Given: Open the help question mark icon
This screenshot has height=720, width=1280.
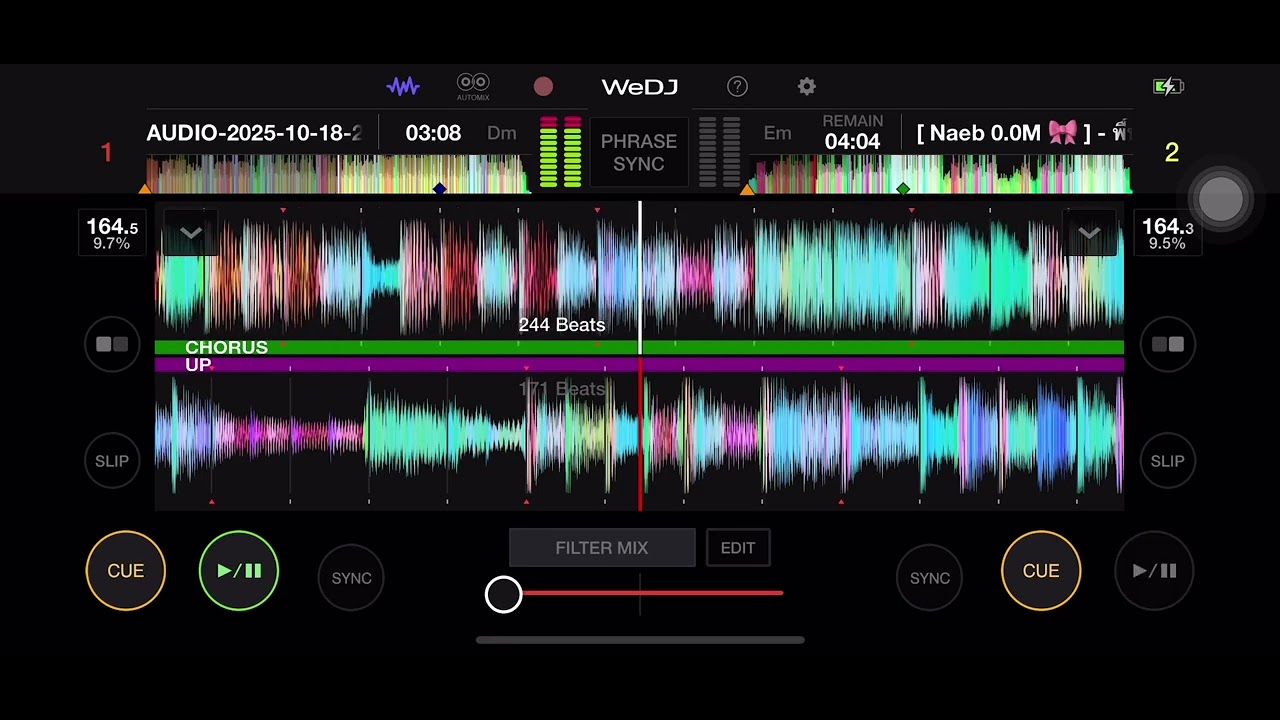Looking at the screenshot, I should point(737,87).
